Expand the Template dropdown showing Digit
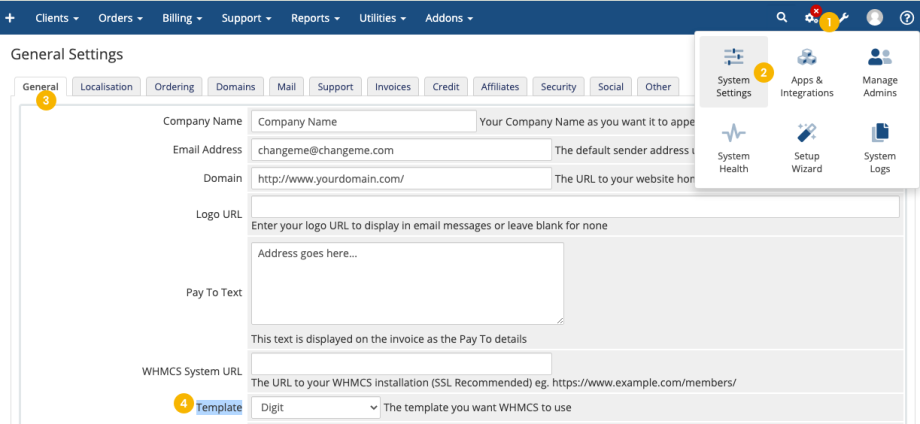Screen dimensions: 920x424 click(316, 407)
